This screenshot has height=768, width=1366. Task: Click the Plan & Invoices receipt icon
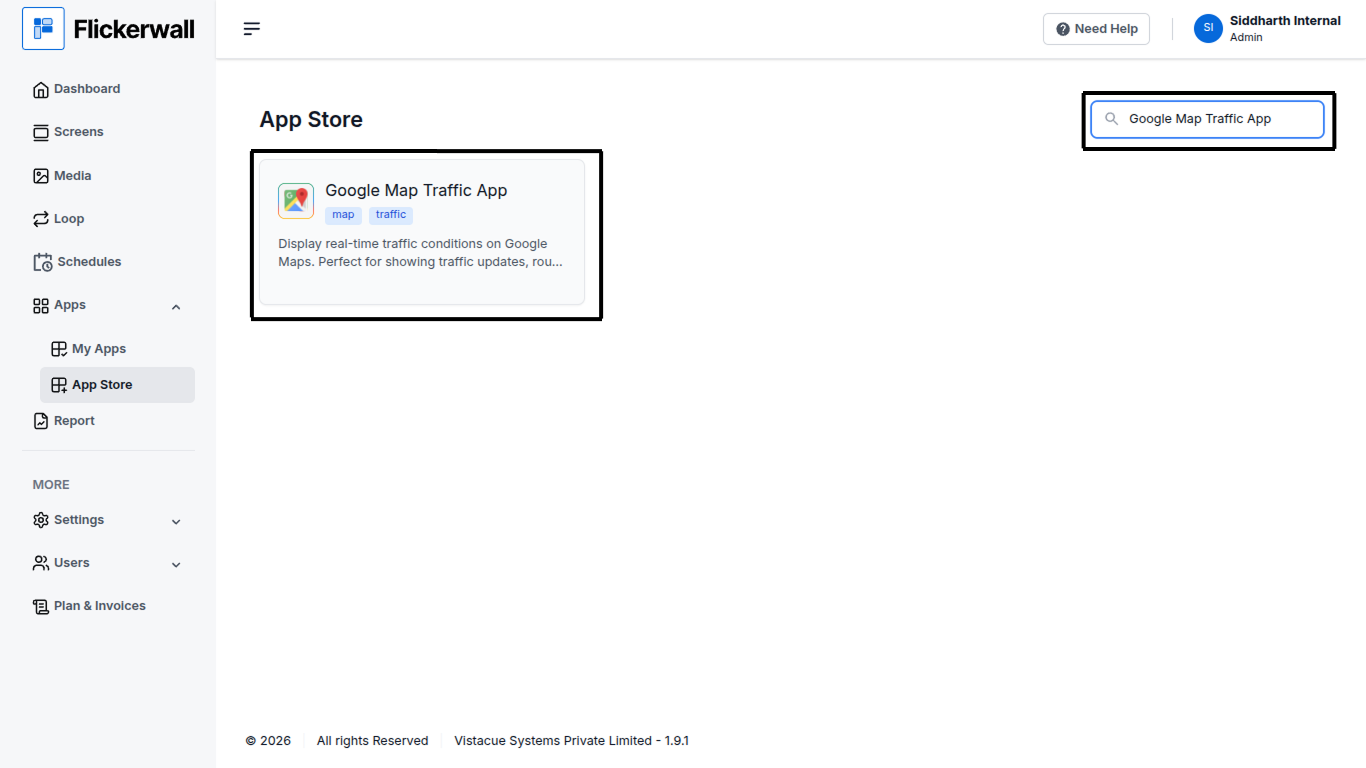41,606
